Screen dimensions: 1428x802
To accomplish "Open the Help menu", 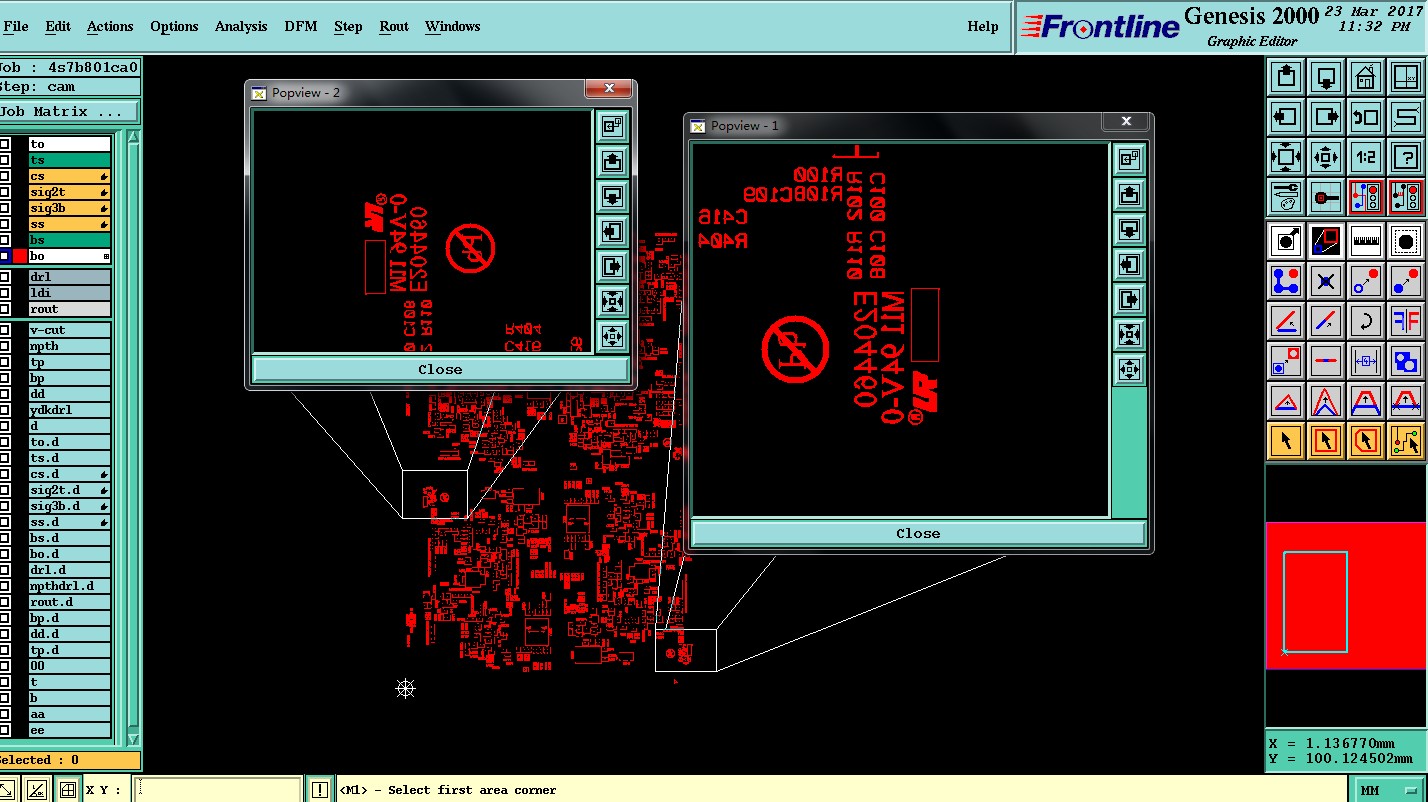I will [x=983, y=26].
